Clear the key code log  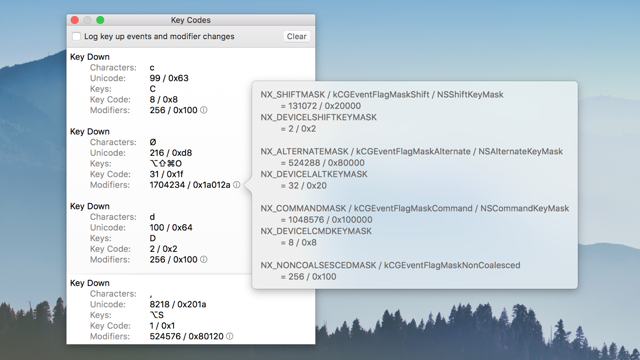click(296, 36)
